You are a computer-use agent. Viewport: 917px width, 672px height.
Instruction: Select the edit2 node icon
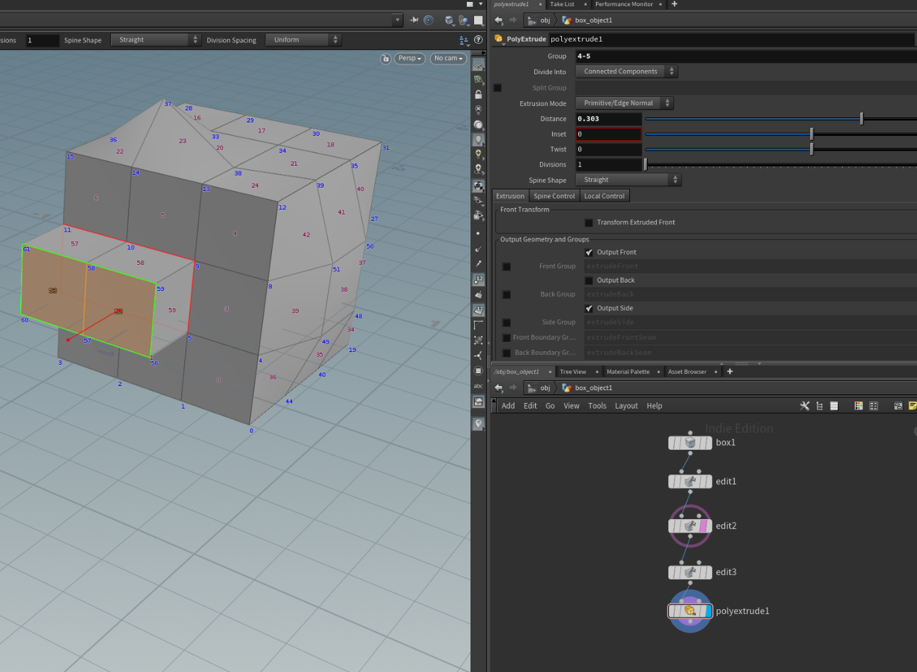click(690, 526)
